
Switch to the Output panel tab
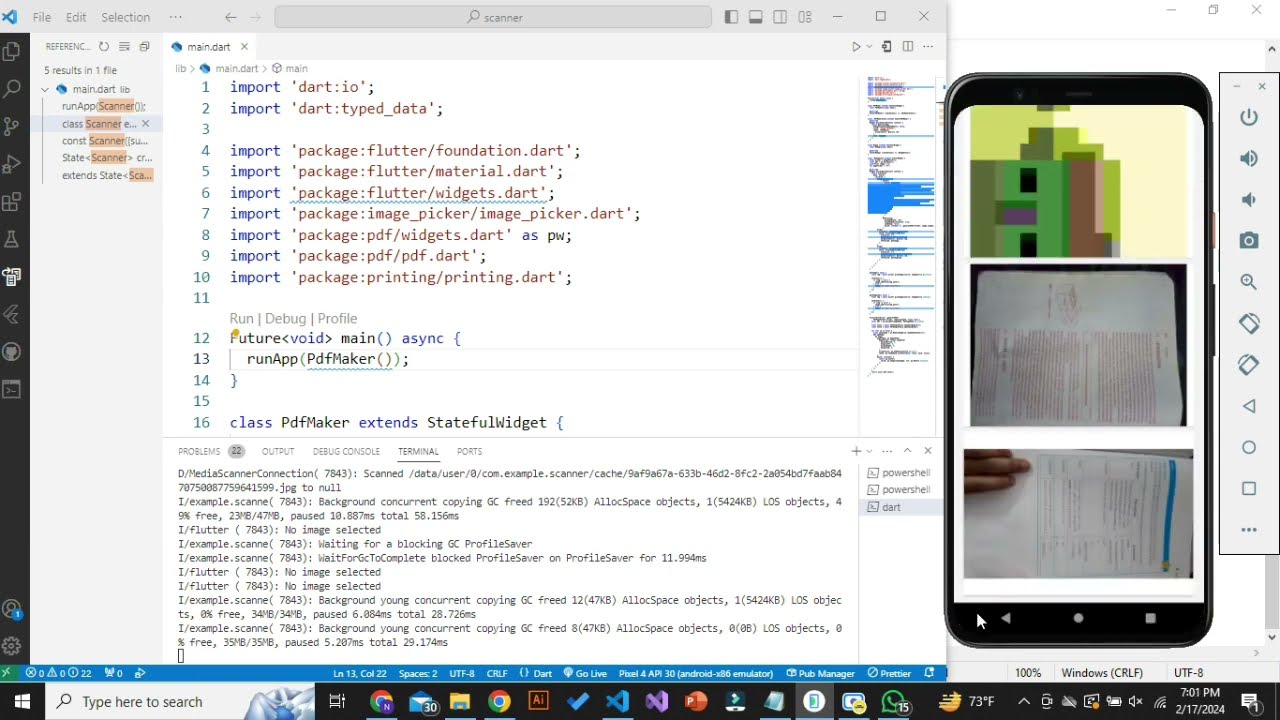[278, 452]
